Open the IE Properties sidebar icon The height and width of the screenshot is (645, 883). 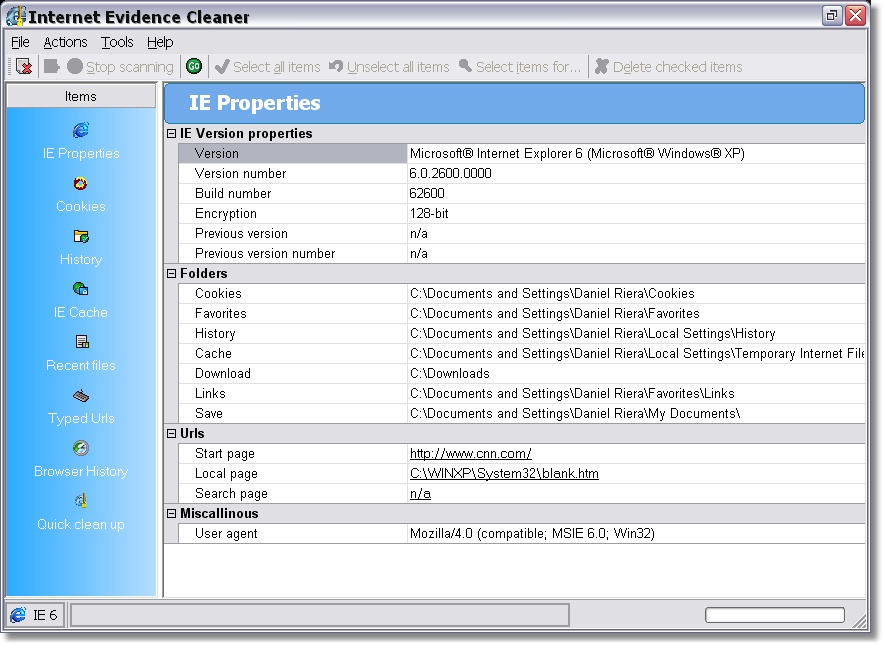(81, 131)
